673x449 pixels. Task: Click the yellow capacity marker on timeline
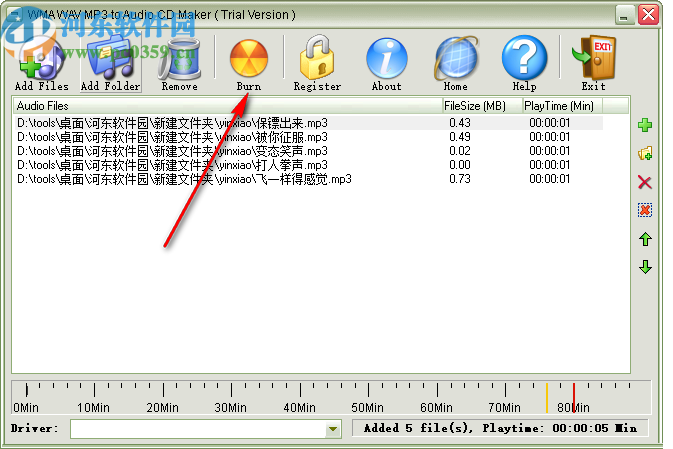[547, 398]
